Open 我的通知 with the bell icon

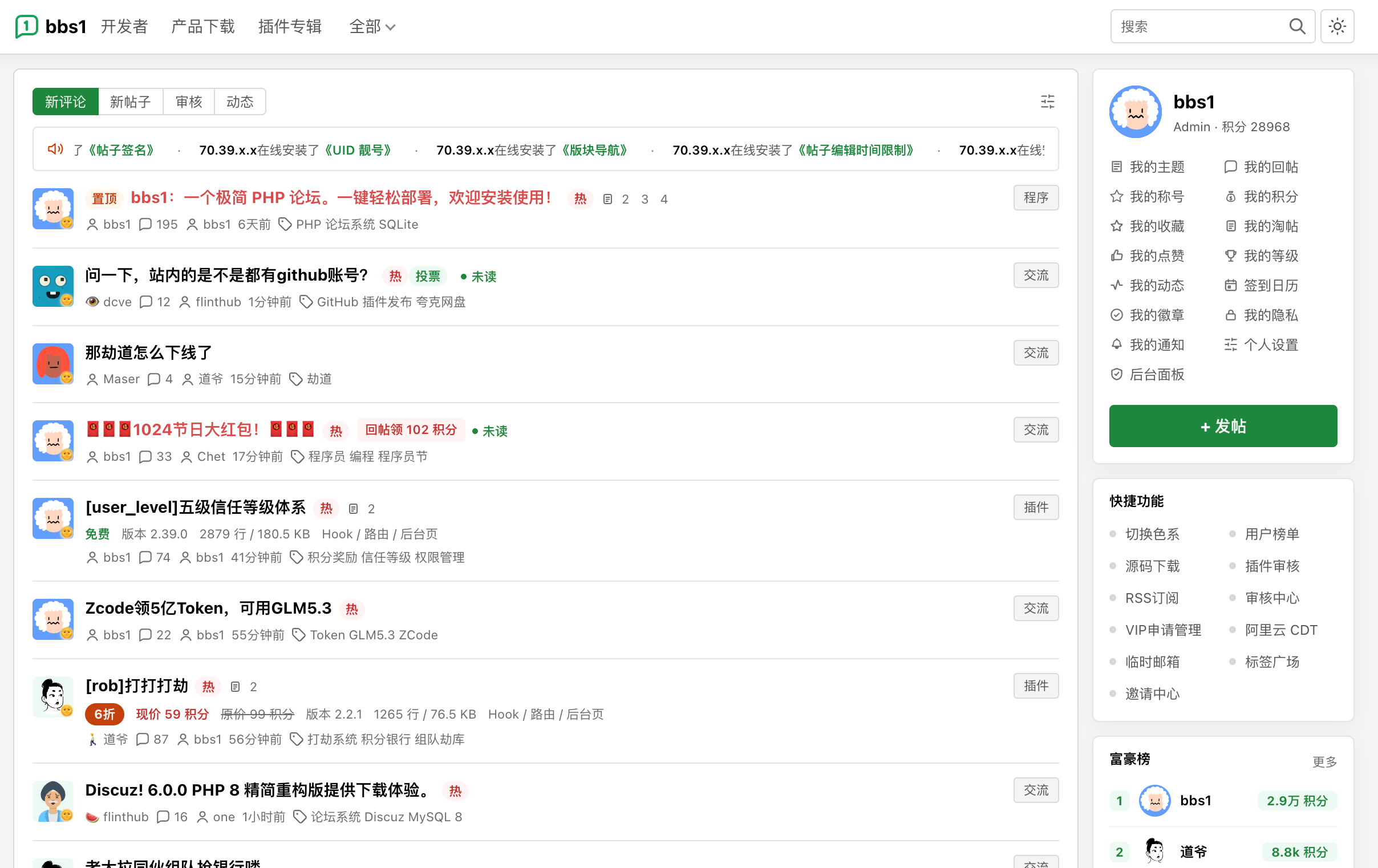click(1148, 345)
